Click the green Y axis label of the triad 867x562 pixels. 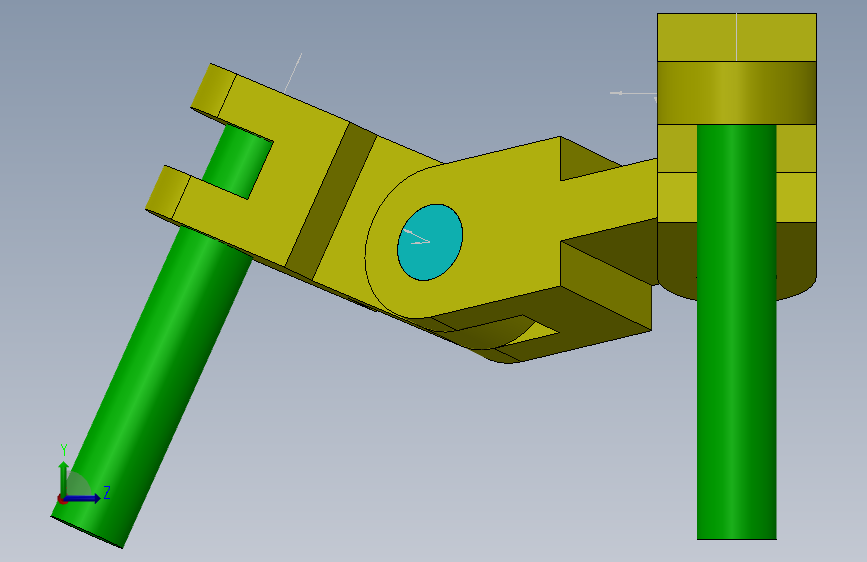click(64, 450)
